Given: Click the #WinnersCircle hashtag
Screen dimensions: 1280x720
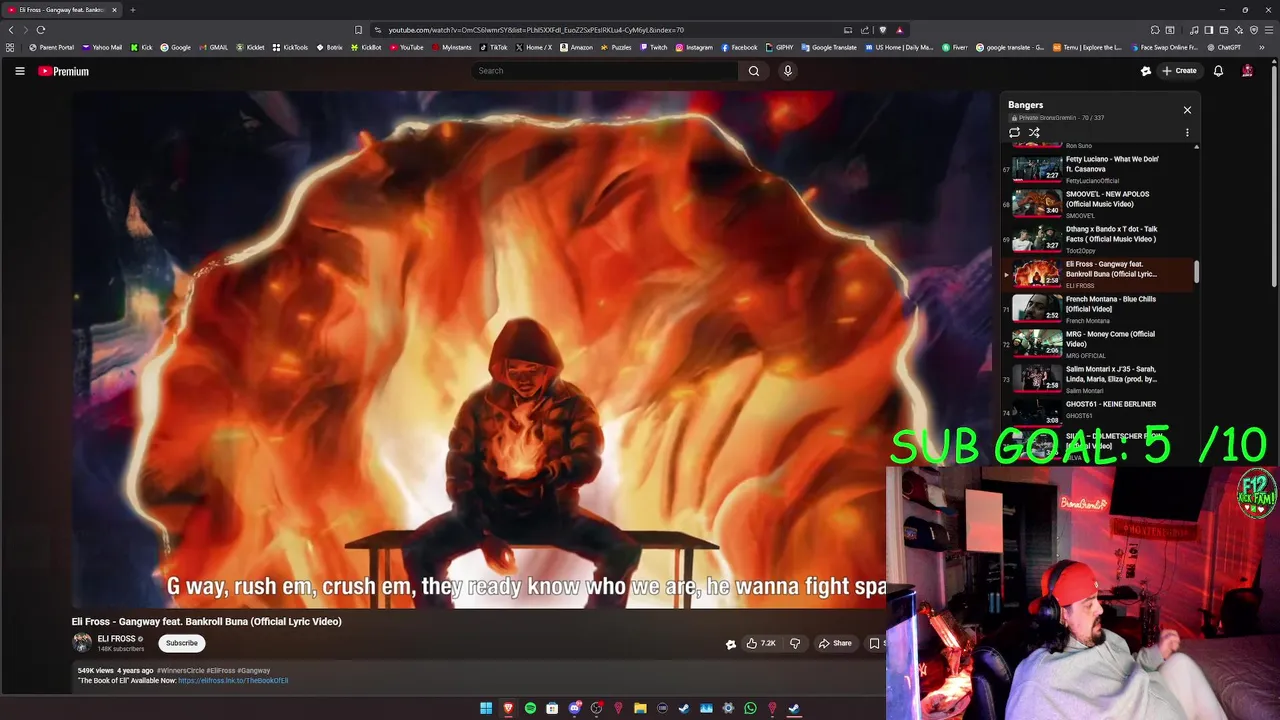Looking at the screenshot, I should pyautogui.click(x=180, y=671).
